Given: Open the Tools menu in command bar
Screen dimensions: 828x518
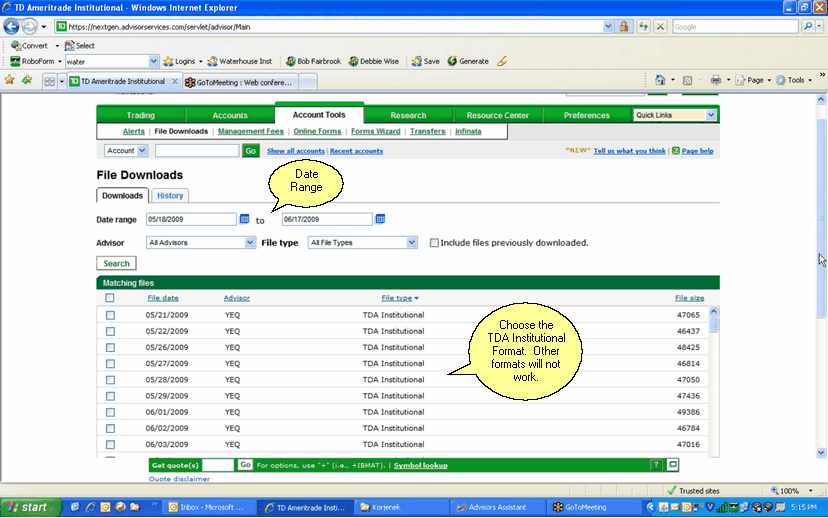Looking at the screenshot, I should tap(794, 80).
